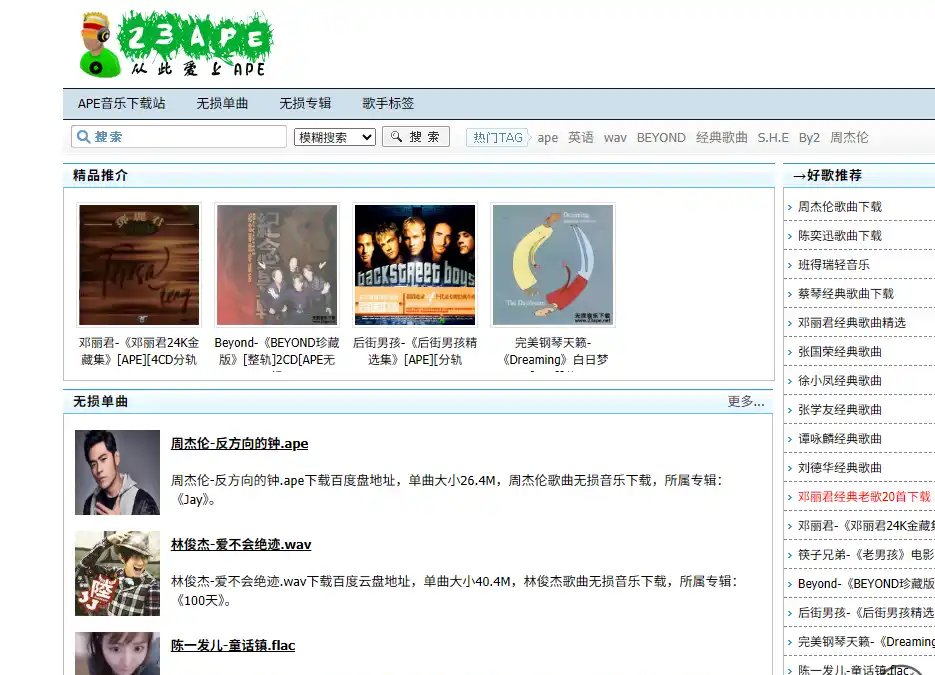Viewport: 935px width, 675px height.
Task: Open the 邓丽君24K金藏集 album cover
Action: 139,265
